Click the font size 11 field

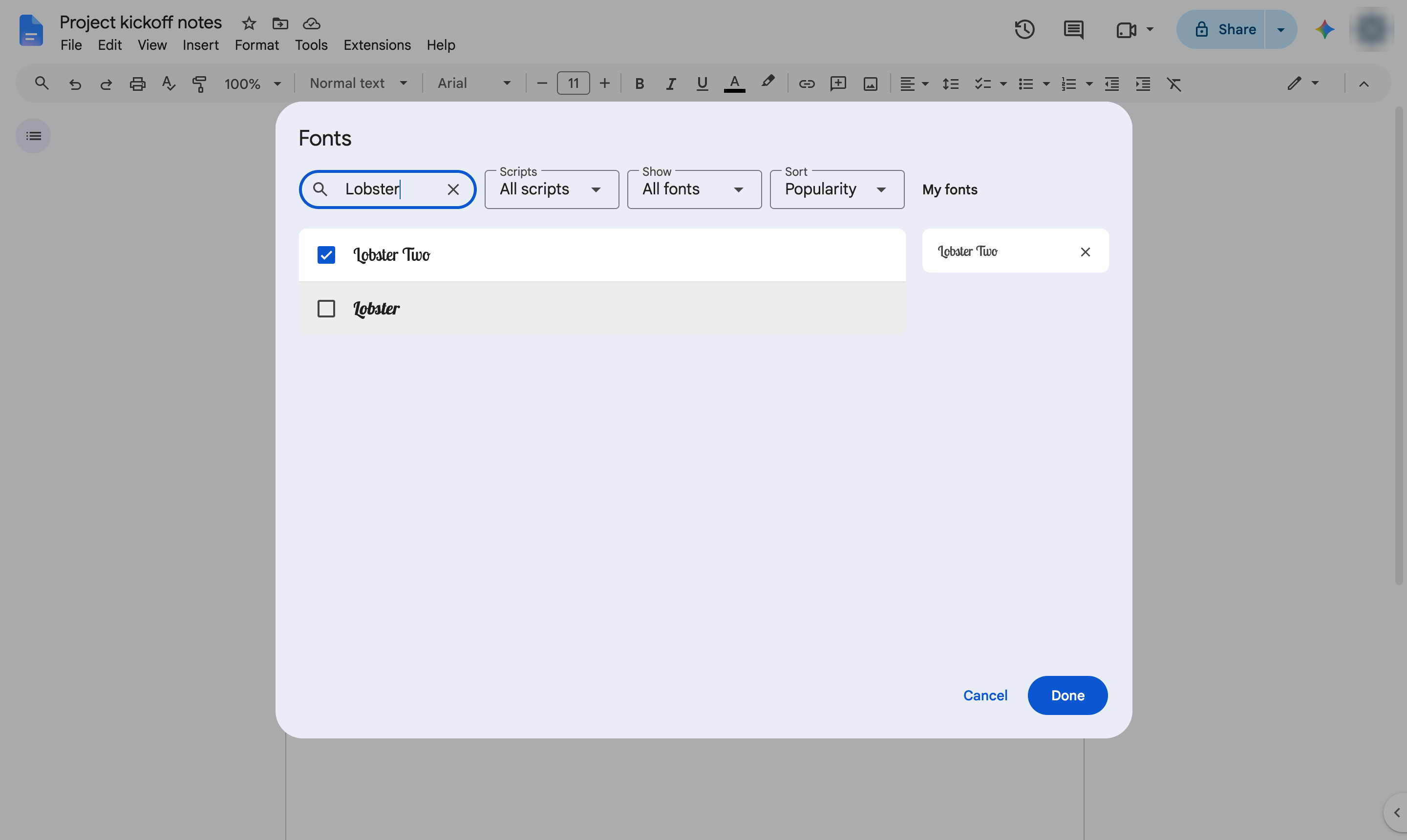tap(573, 83)
